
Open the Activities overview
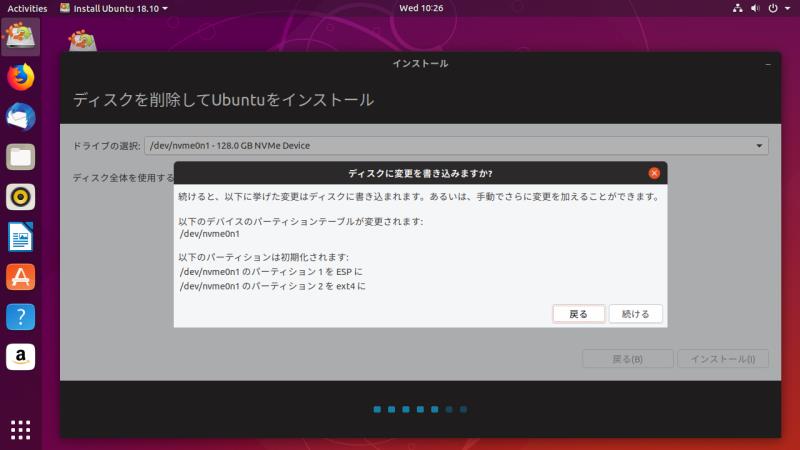[x=27, y=8]
